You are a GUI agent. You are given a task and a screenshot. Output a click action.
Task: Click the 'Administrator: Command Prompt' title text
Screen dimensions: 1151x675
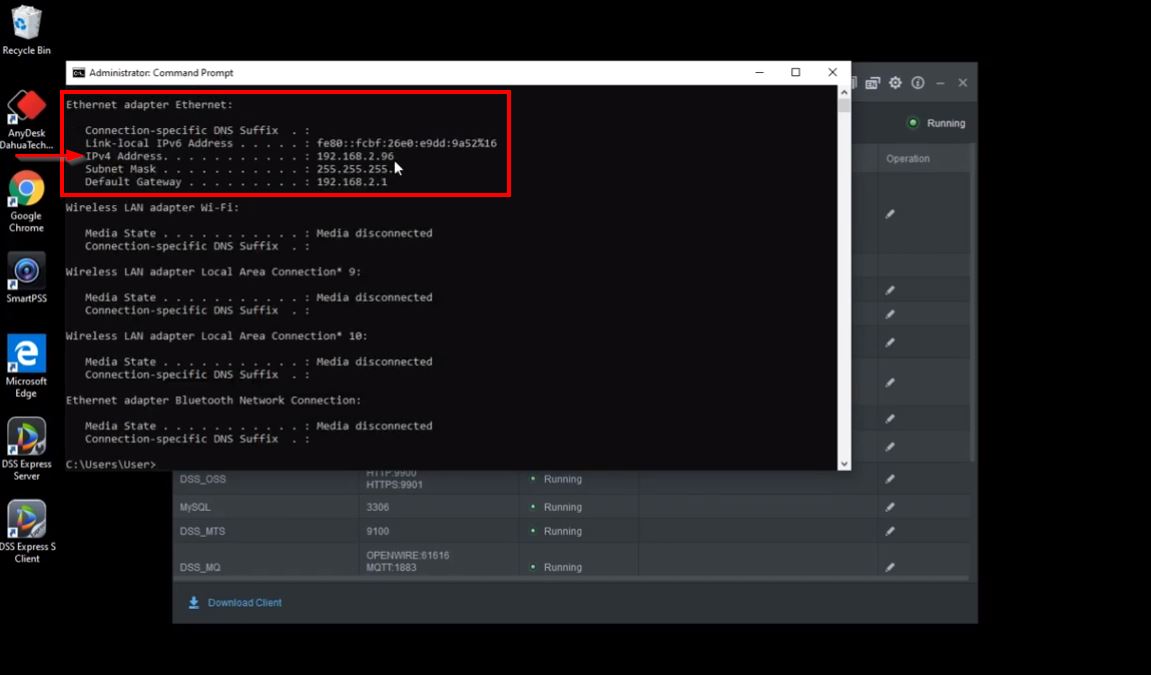[x=161, y=73]
